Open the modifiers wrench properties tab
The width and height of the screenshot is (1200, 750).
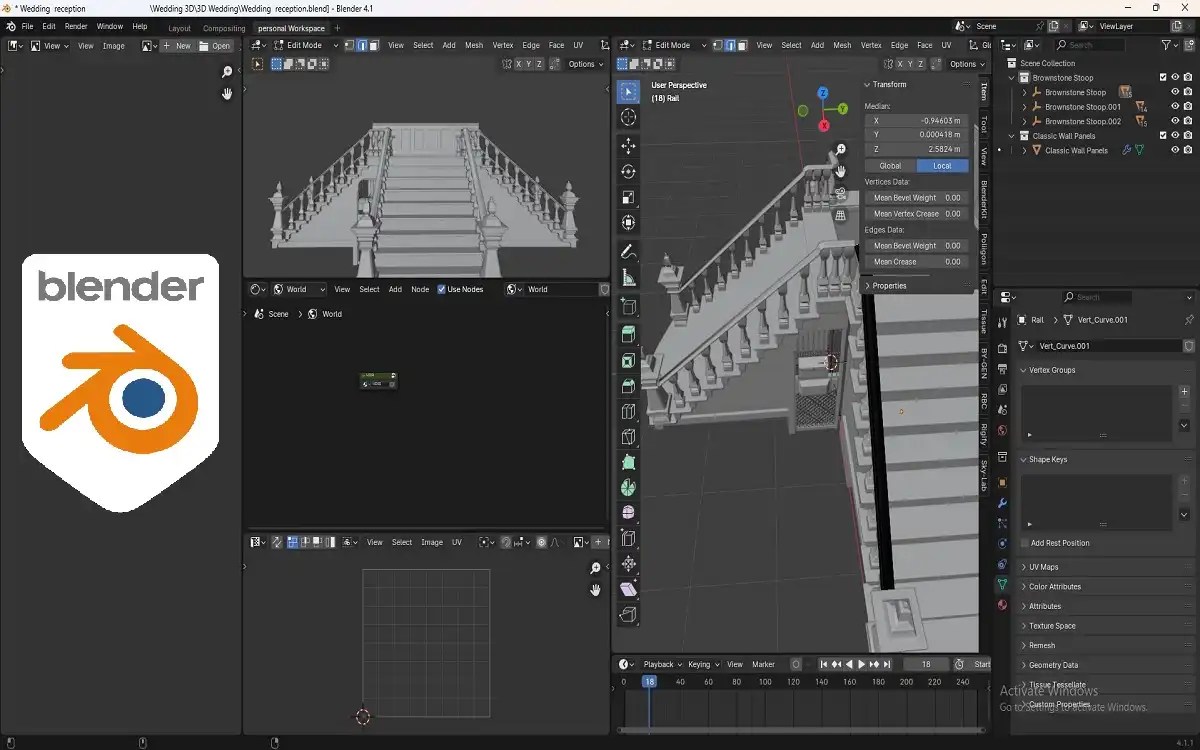1002,503
